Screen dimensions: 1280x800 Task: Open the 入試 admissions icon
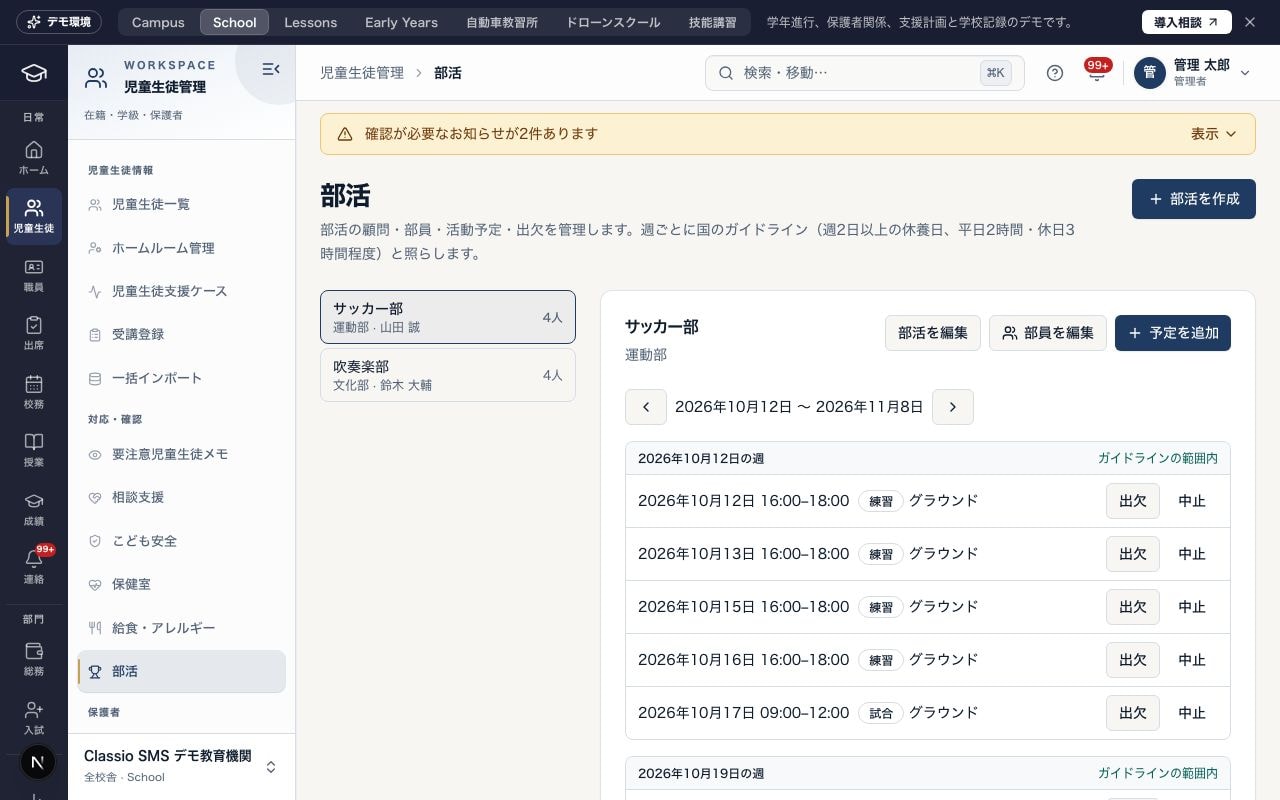(34, 717)
